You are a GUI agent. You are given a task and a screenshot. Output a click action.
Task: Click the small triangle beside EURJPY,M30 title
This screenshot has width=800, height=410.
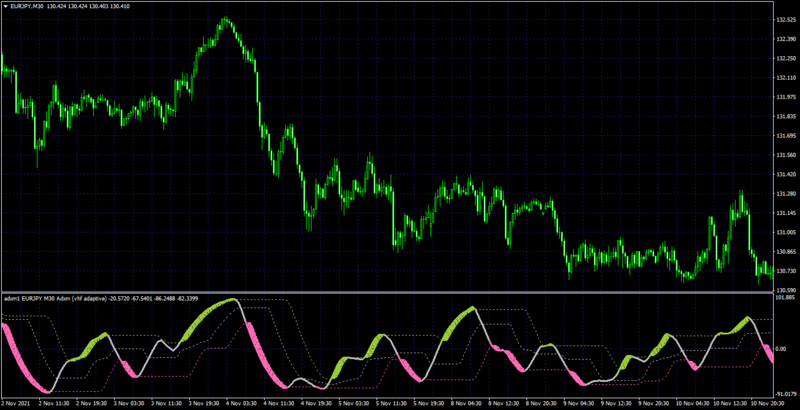point(6,7)
